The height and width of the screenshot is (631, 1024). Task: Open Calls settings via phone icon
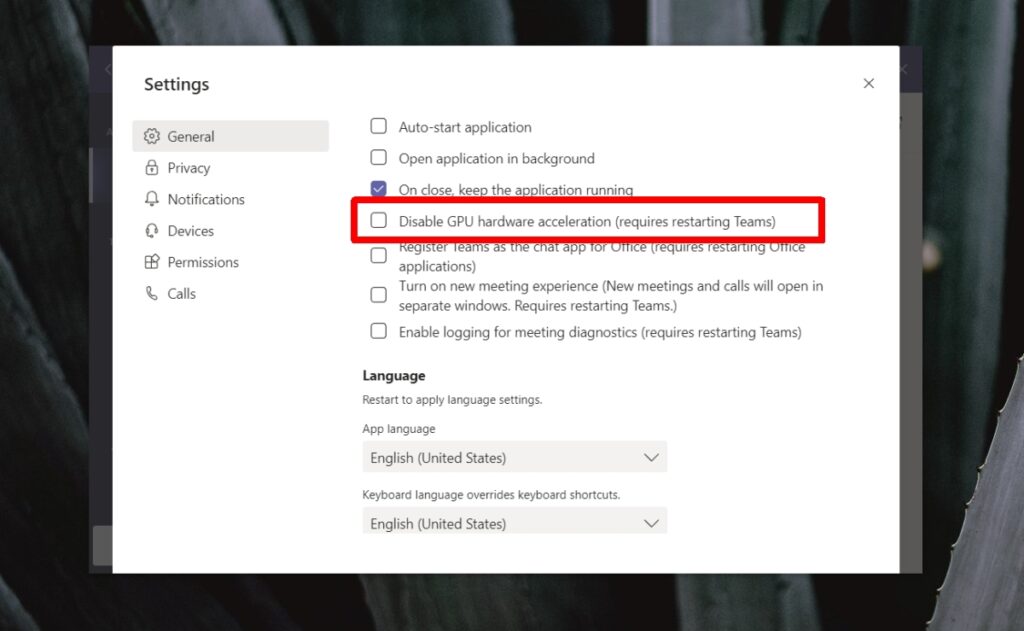pos(151,293)
